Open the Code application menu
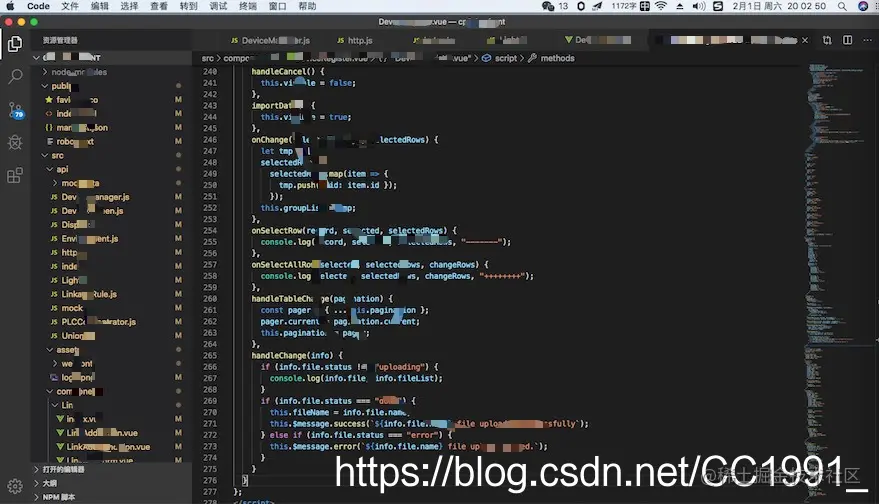 [x=38, y=6]
